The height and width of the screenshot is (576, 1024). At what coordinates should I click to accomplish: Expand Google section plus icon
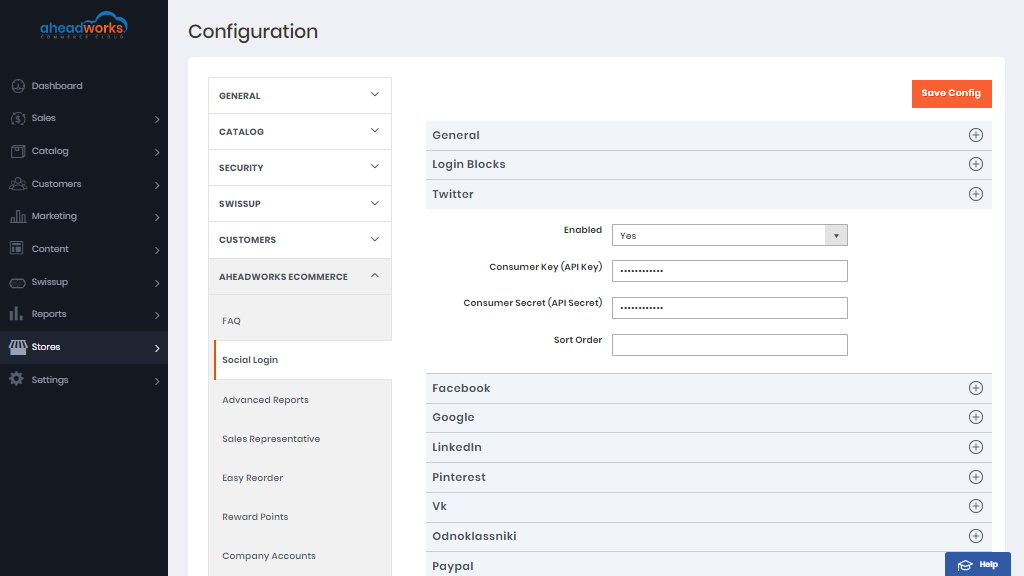[976, 417]
